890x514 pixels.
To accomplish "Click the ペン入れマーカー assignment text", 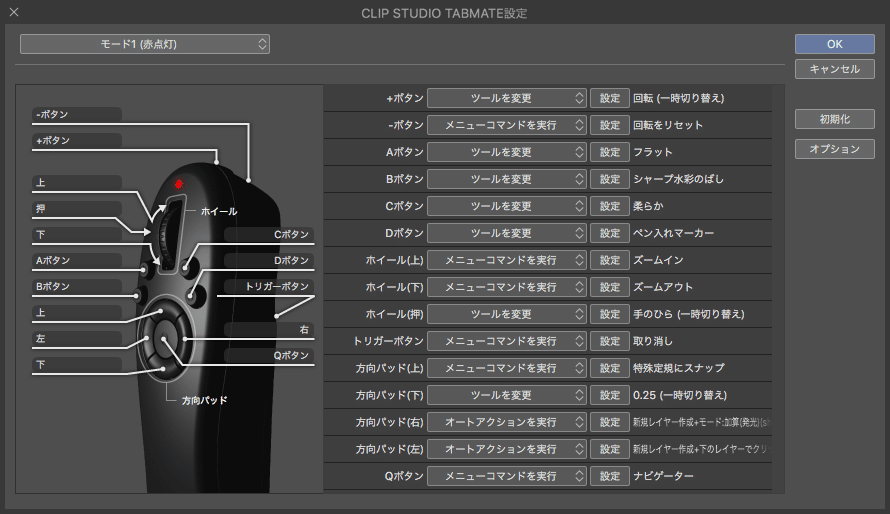I will (x=673, y=233).
